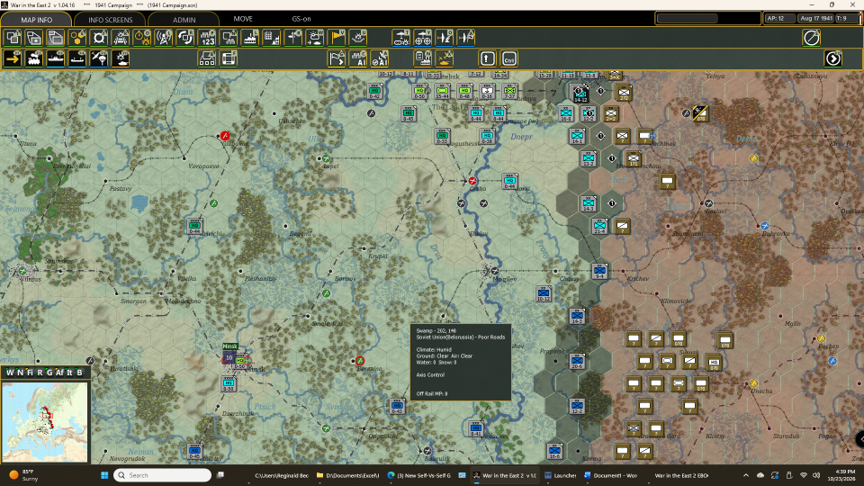This screenshot has width=864, height=486.
Task: Click the Aug 17 1941 date display
Action: (816, 18)
